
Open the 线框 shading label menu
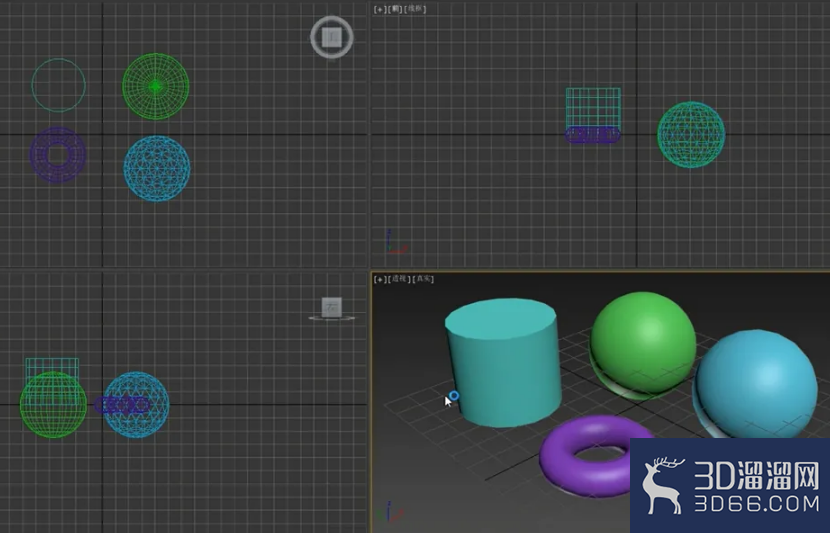click(x=415, y=9)
